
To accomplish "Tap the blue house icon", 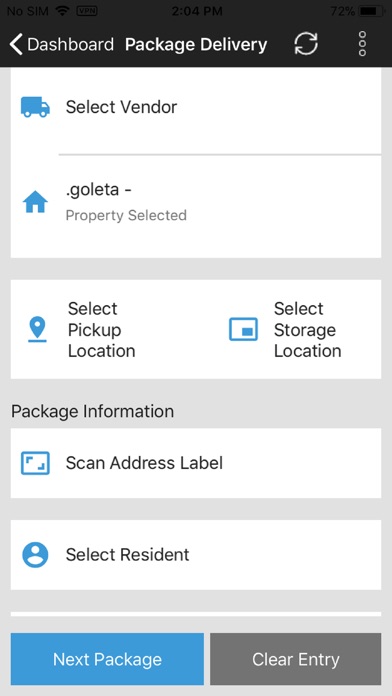I will pyautogui.click(x=35, y=202).
